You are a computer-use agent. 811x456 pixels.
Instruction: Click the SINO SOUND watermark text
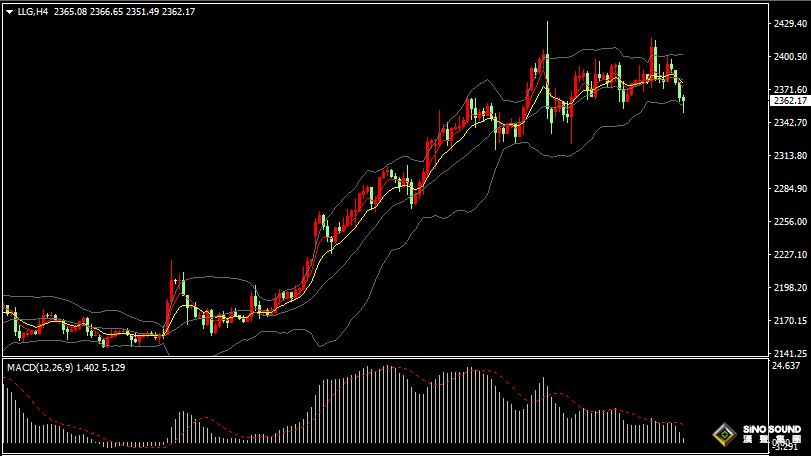pyautogui.click(x=770, y=430)
